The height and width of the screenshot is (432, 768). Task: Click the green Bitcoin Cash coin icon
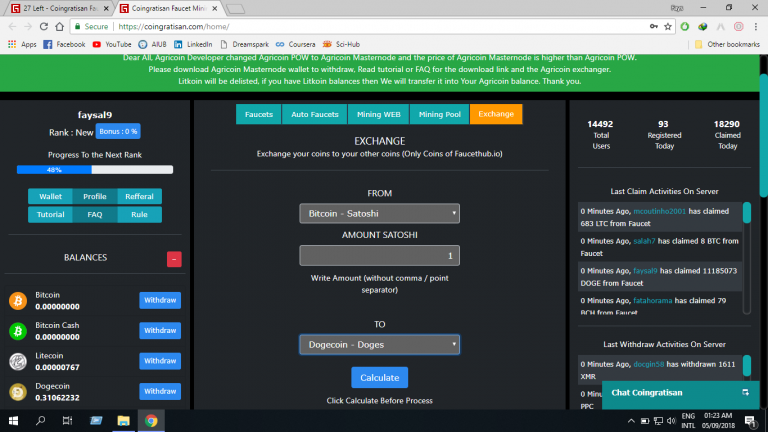18,331
